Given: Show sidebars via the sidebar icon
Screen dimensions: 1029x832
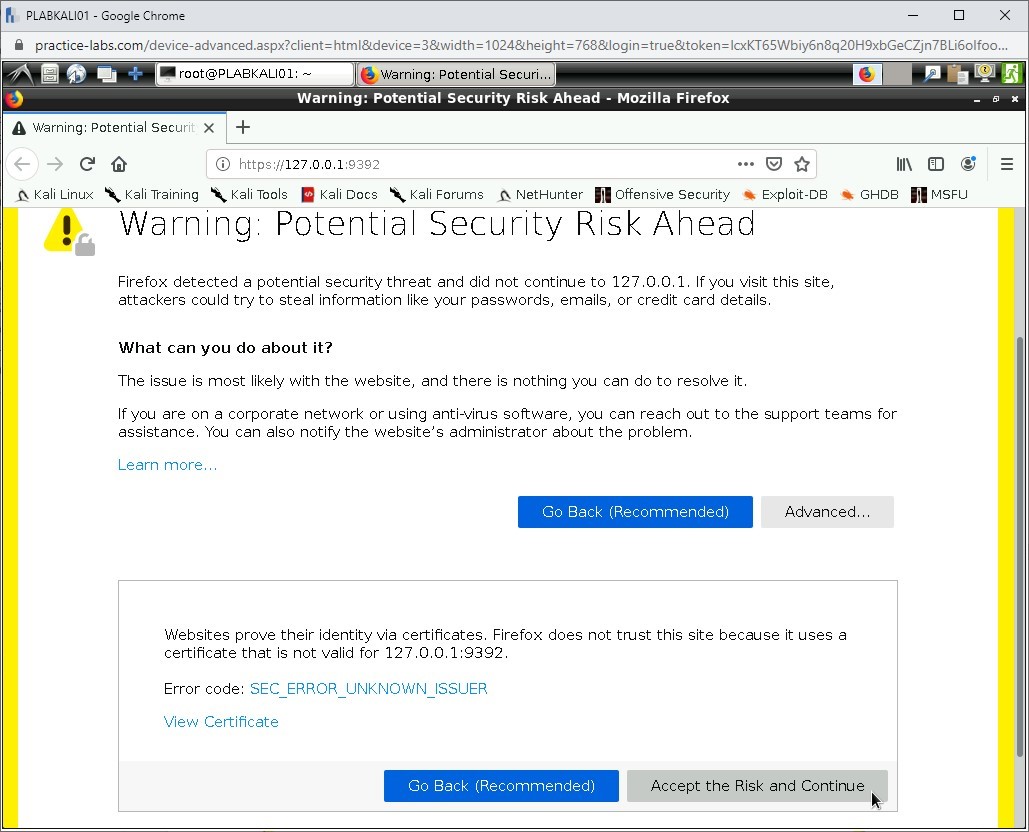Looking at the screenshot, I should click(936, 164).
